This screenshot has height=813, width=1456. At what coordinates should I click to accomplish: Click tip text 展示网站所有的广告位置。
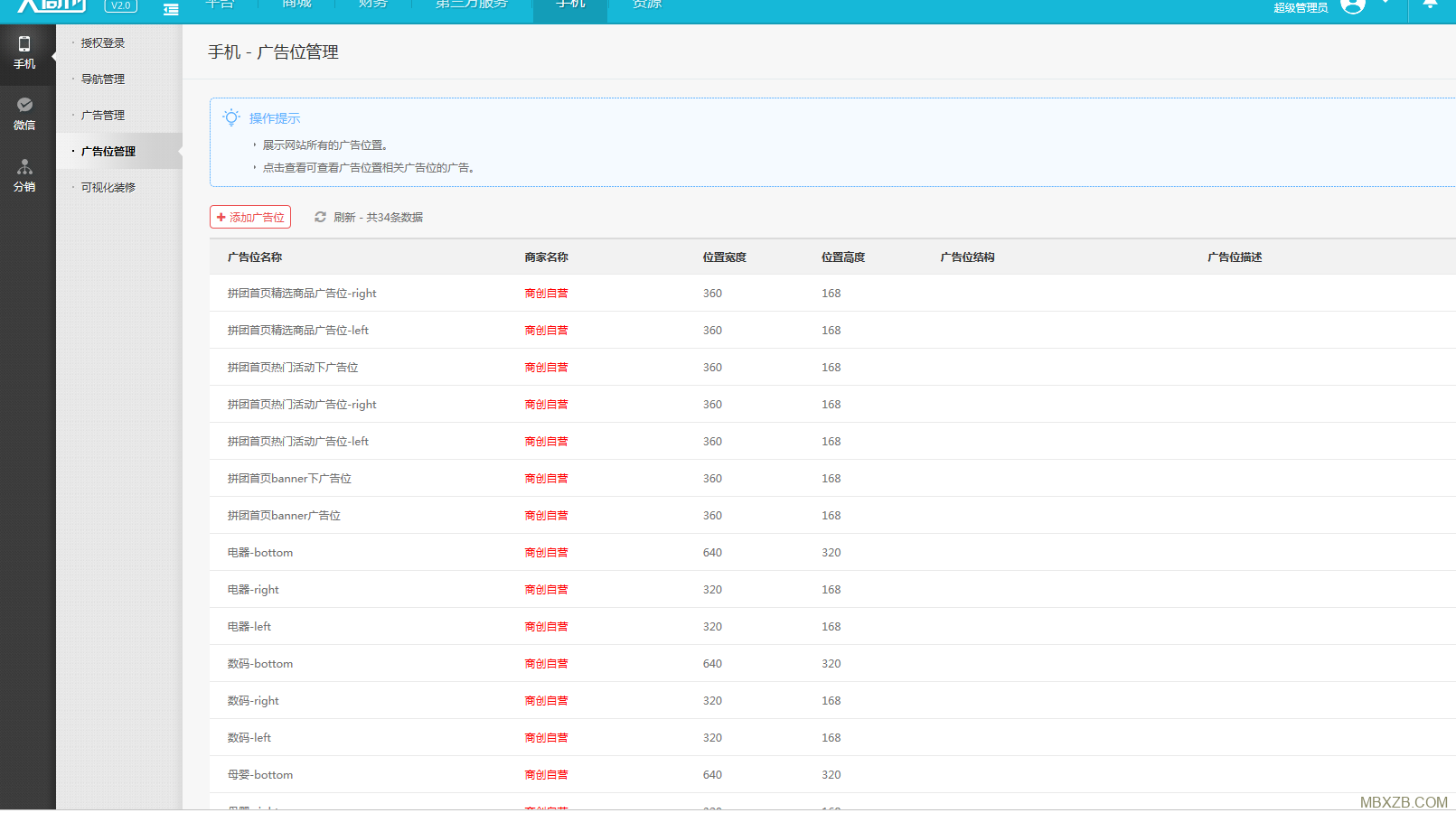coord(325,145)
